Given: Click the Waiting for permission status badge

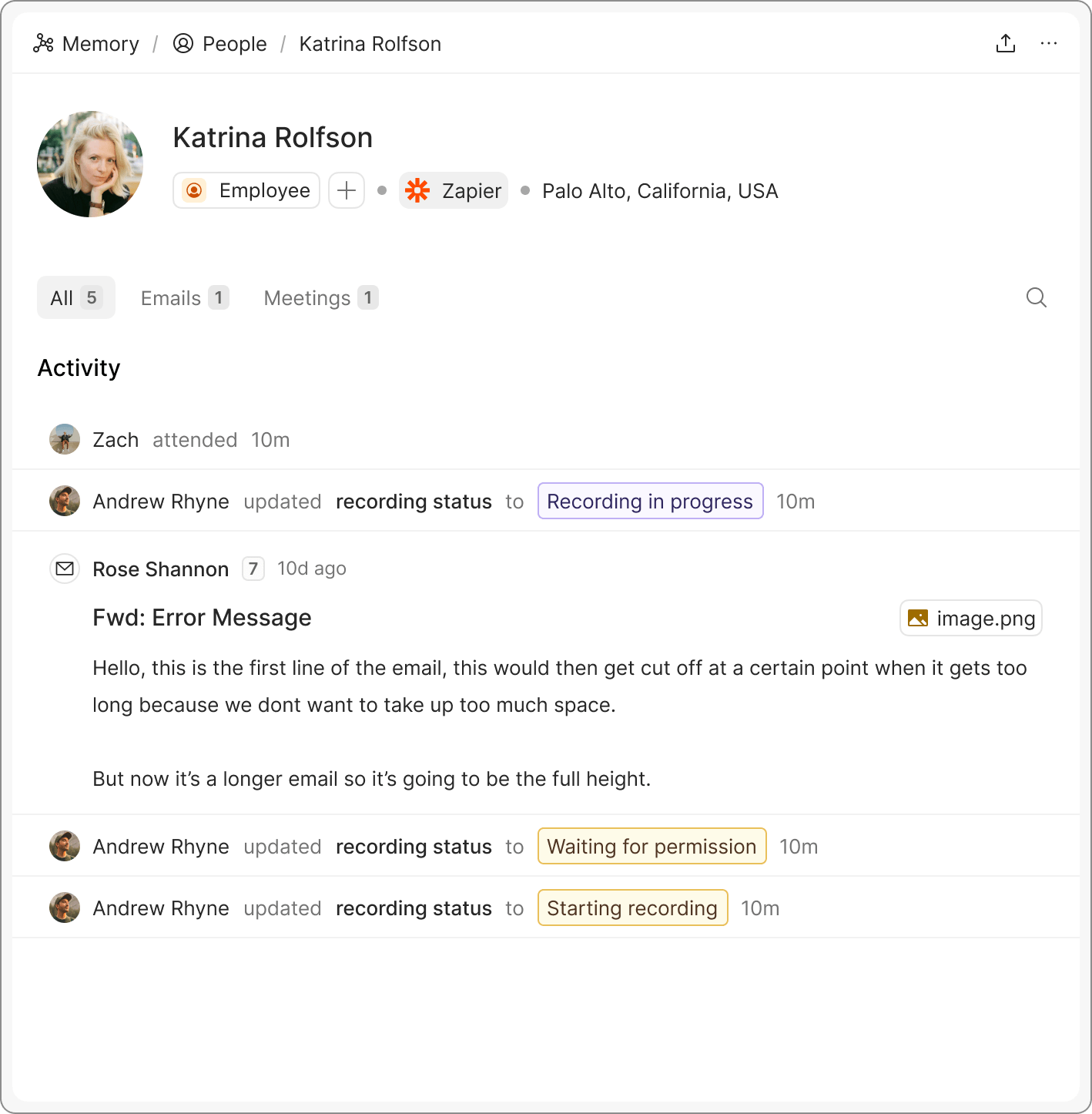Looking at the screenshot, I should [652, 846].
